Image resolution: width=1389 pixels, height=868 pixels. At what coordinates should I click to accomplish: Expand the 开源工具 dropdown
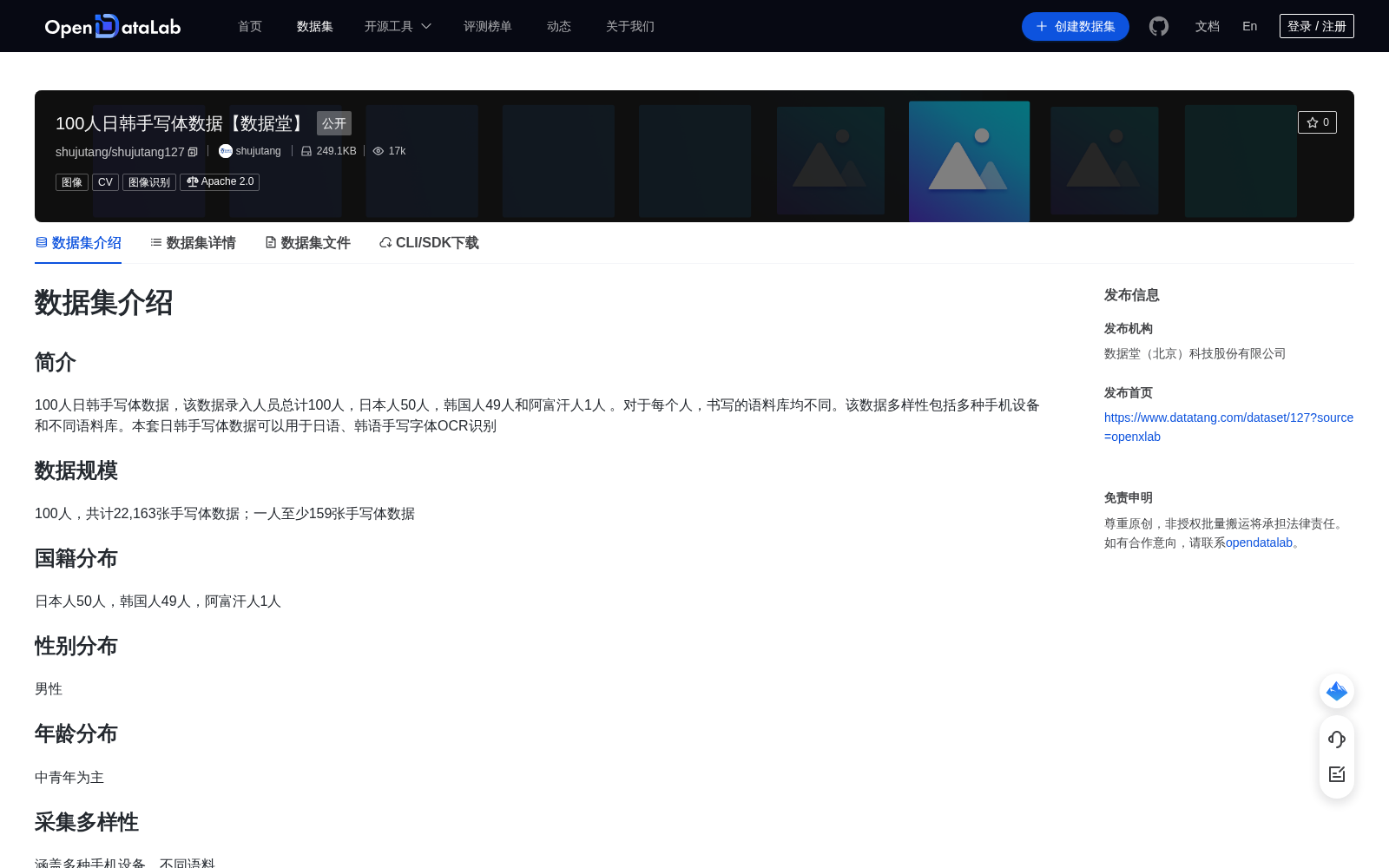coord(398,26)
